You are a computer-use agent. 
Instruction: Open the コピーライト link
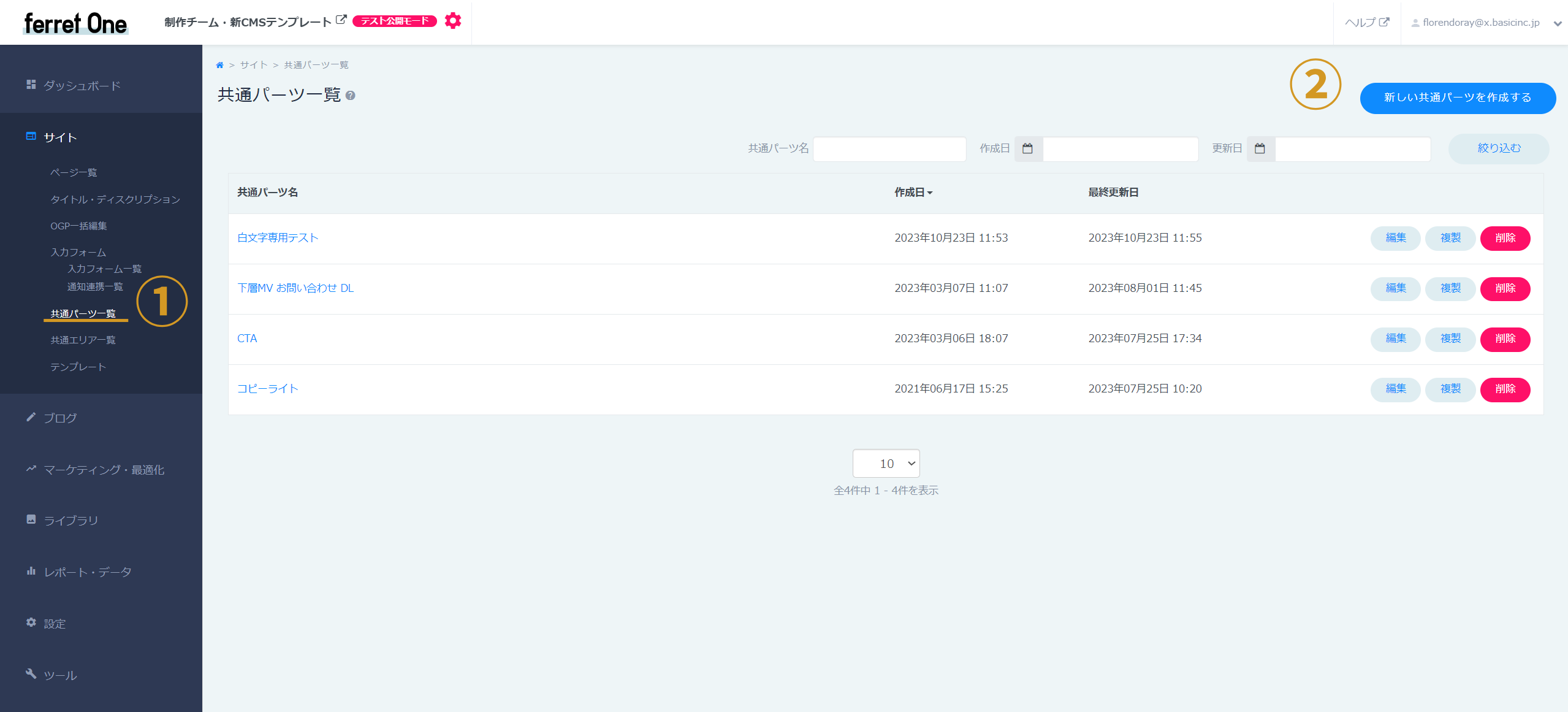(x=267, y=389)
